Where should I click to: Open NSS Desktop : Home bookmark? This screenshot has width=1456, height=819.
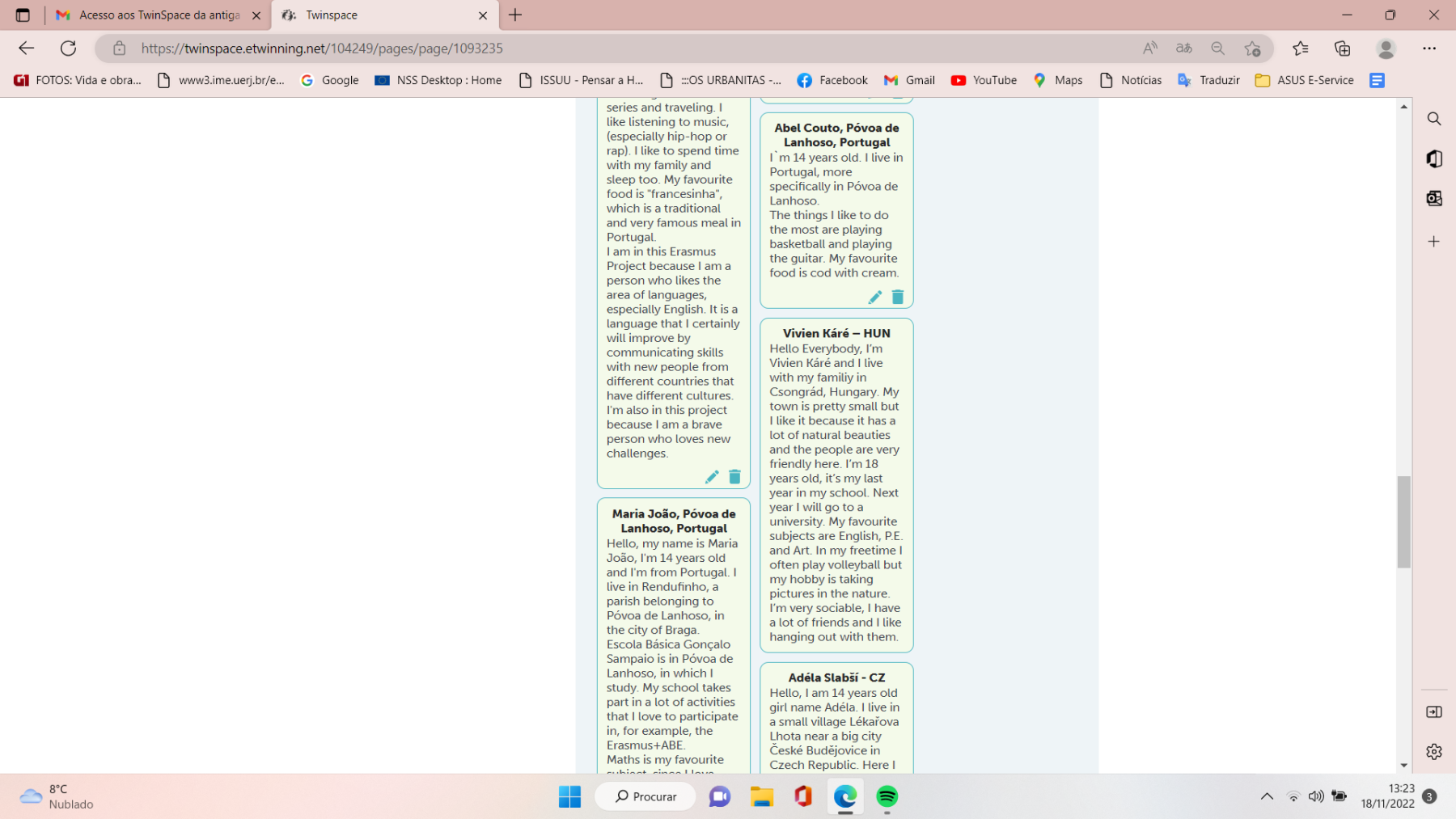[x=438, y=80]
